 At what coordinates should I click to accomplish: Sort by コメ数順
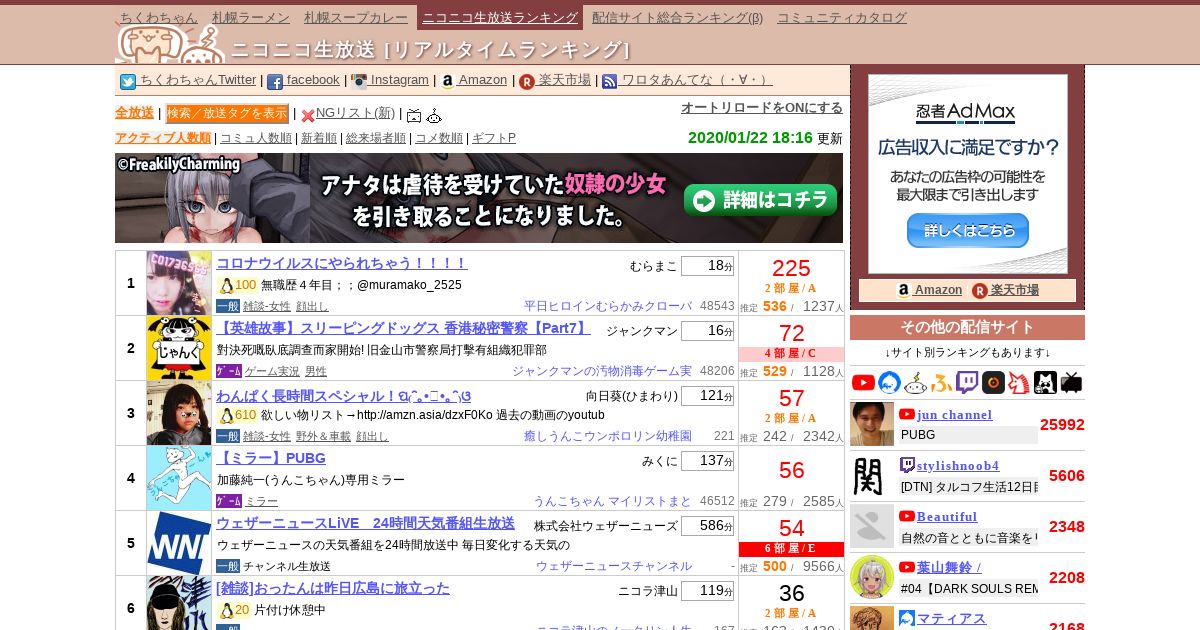tap(439, 138)
